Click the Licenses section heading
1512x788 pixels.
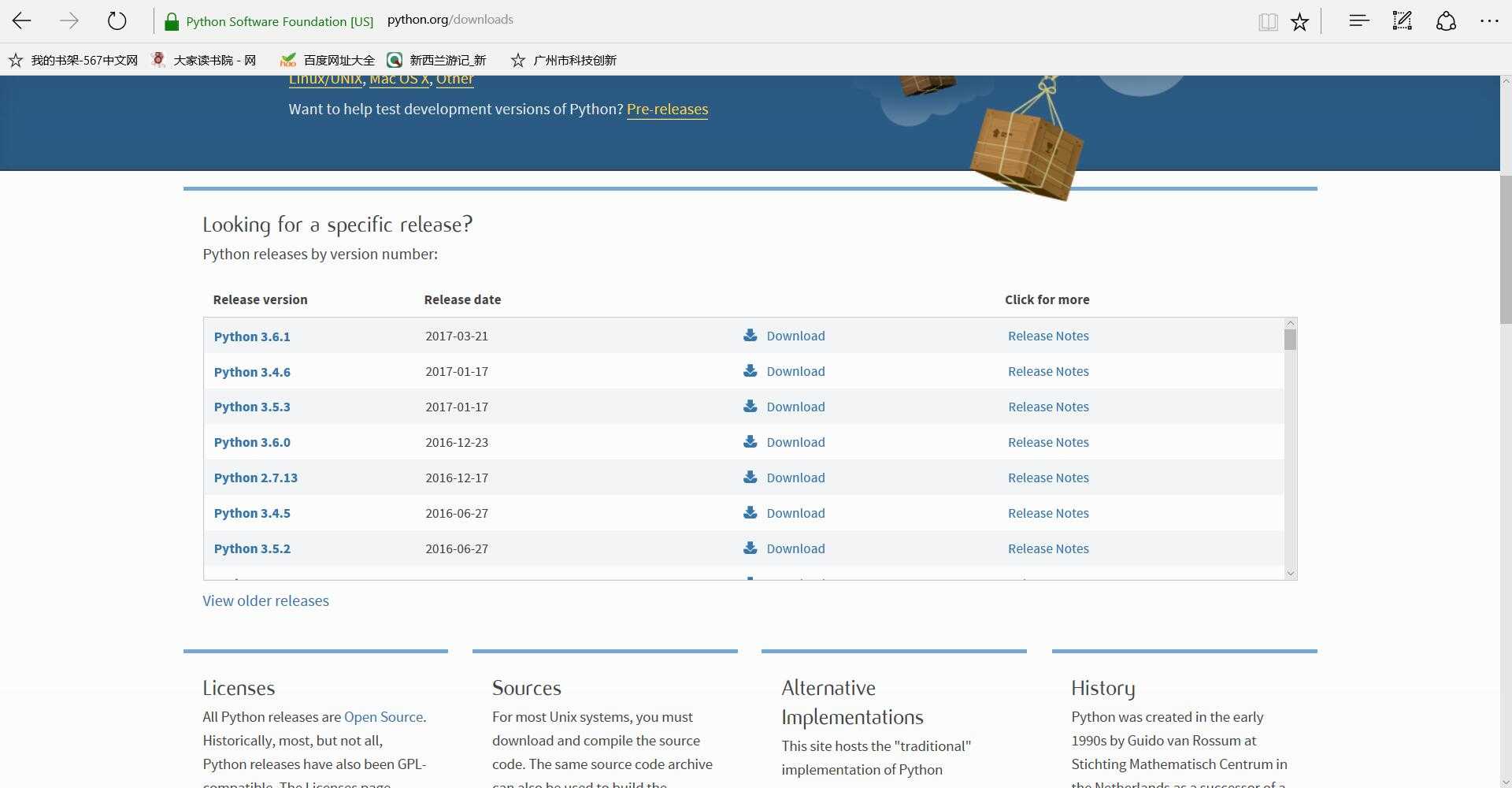tap(239, 688)
